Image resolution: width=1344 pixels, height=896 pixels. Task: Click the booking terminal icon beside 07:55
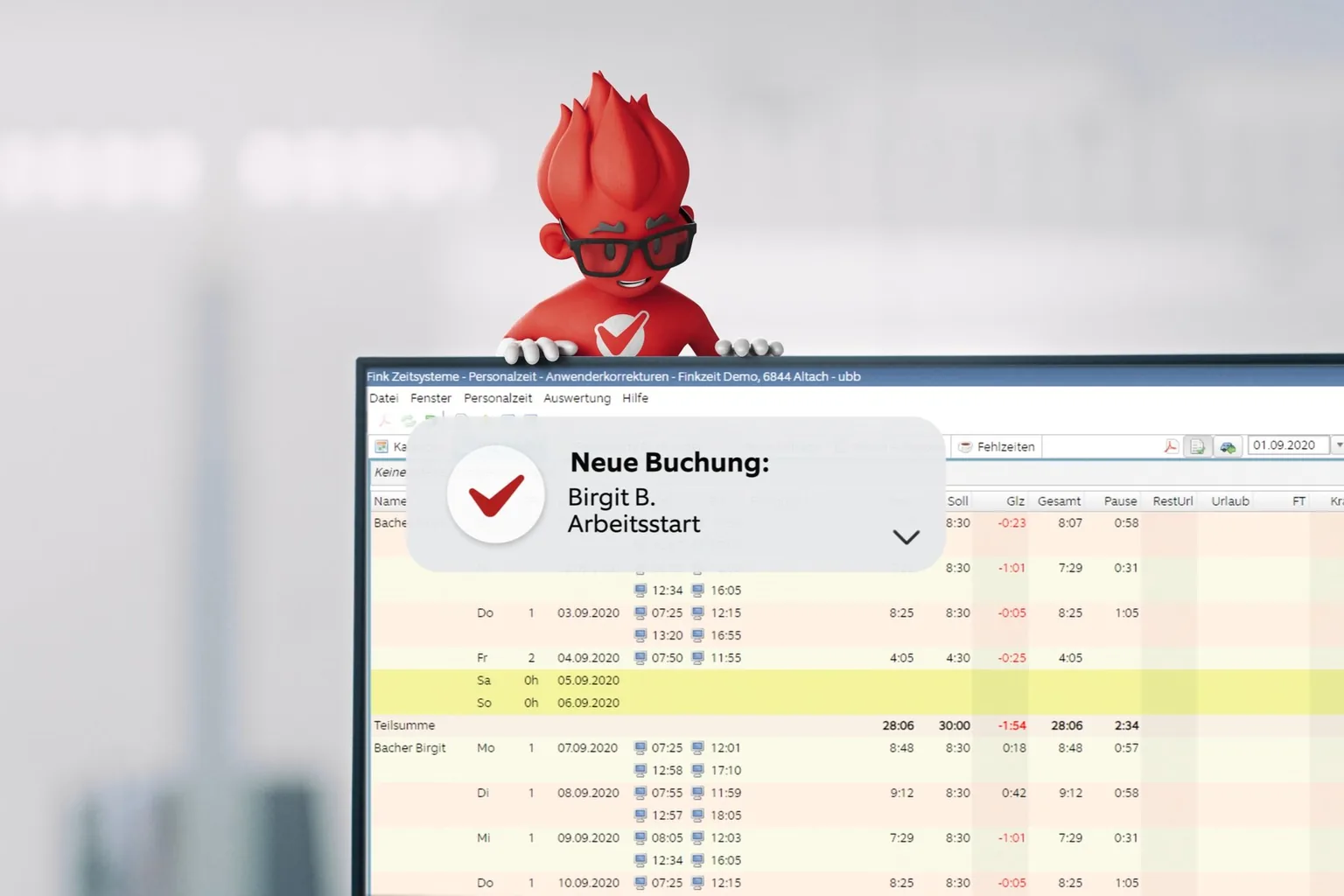640,794
